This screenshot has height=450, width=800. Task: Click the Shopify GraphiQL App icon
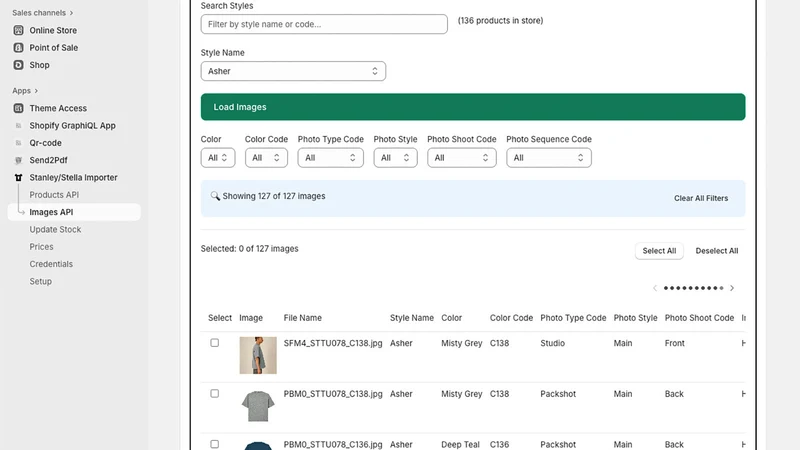pyautogui.click(x=18, y=126)
